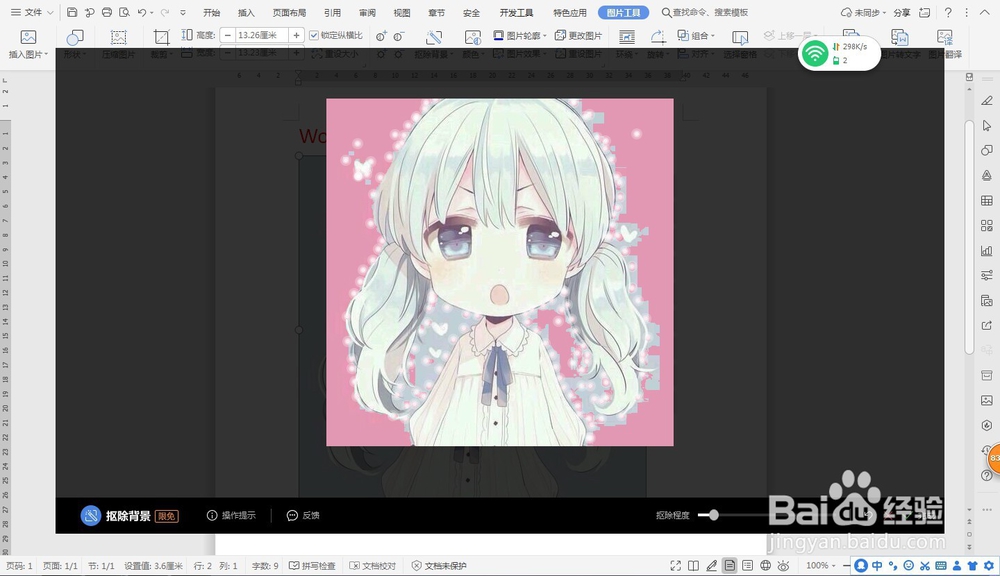Screen dimensions: 1000x576
Task: Open the 视图 tab
Action: 402,12
